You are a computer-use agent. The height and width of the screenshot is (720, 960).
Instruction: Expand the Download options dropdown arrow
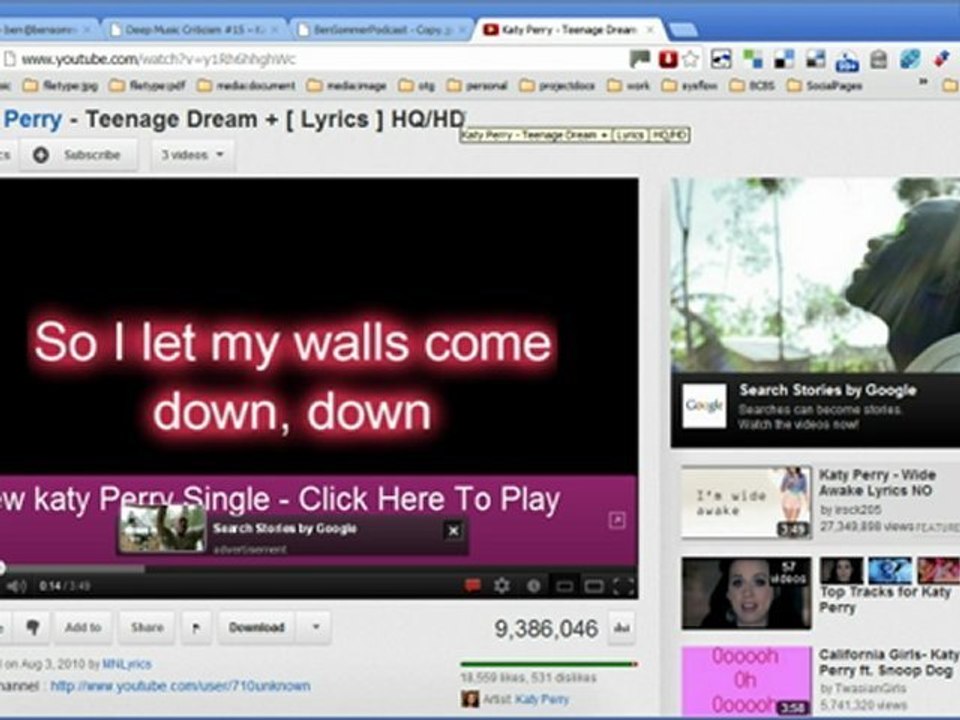tap(316, 627)
